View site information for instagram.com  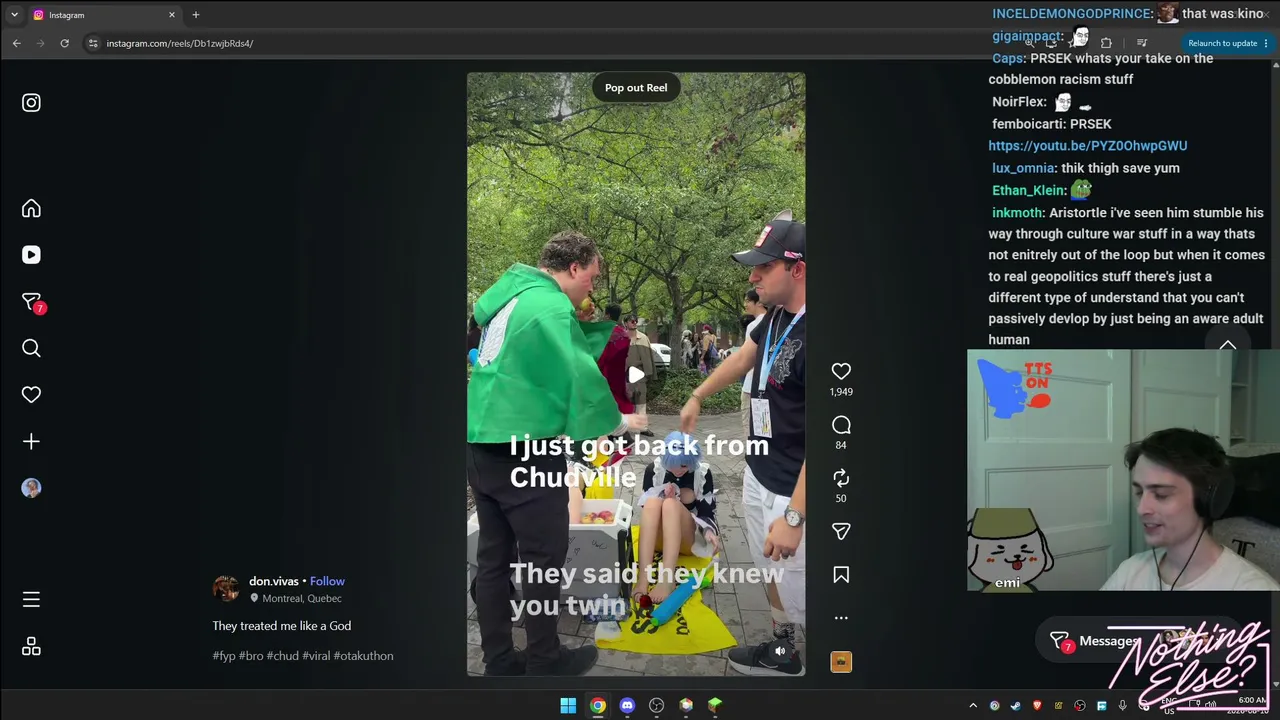(x=93, y=43)
